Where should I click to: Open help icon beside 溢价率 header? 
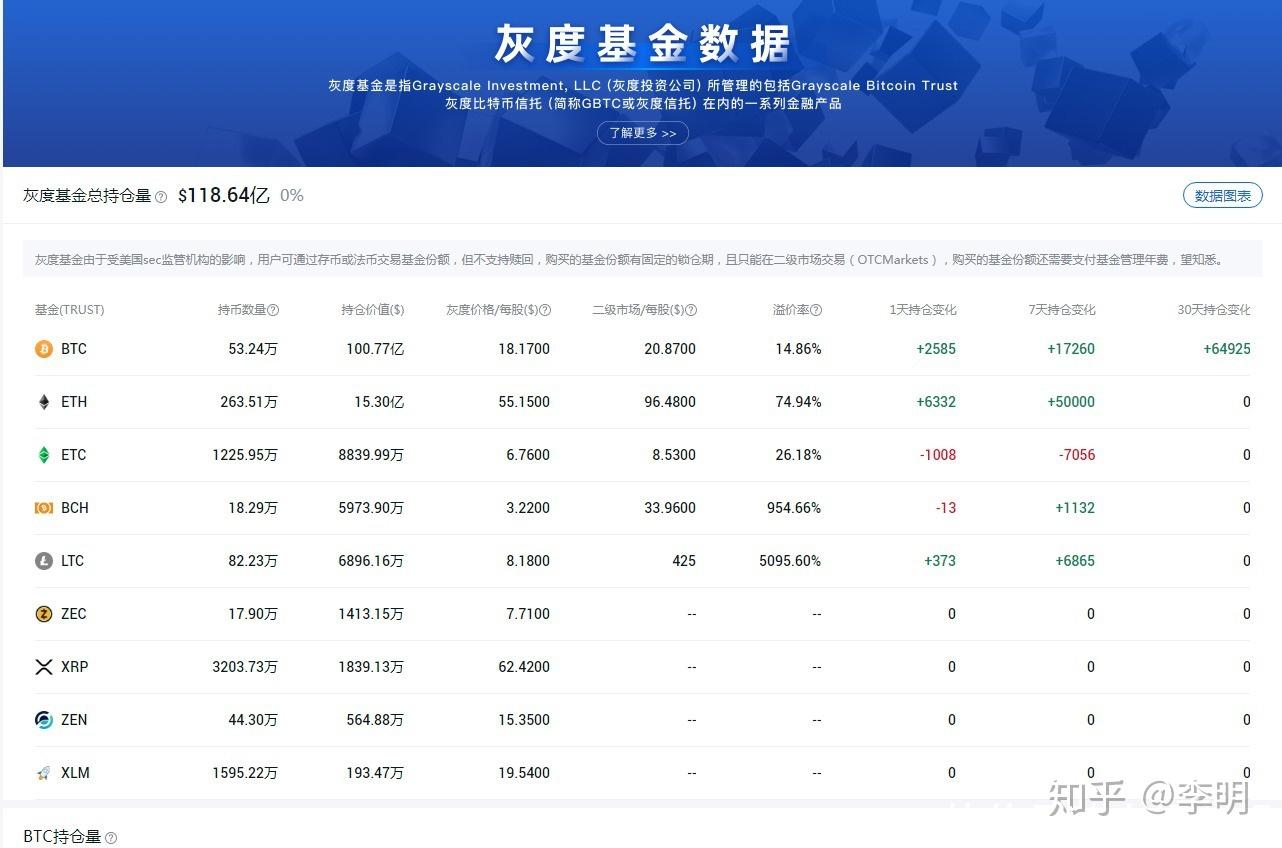pyautogui.click(x=817, y=310)
